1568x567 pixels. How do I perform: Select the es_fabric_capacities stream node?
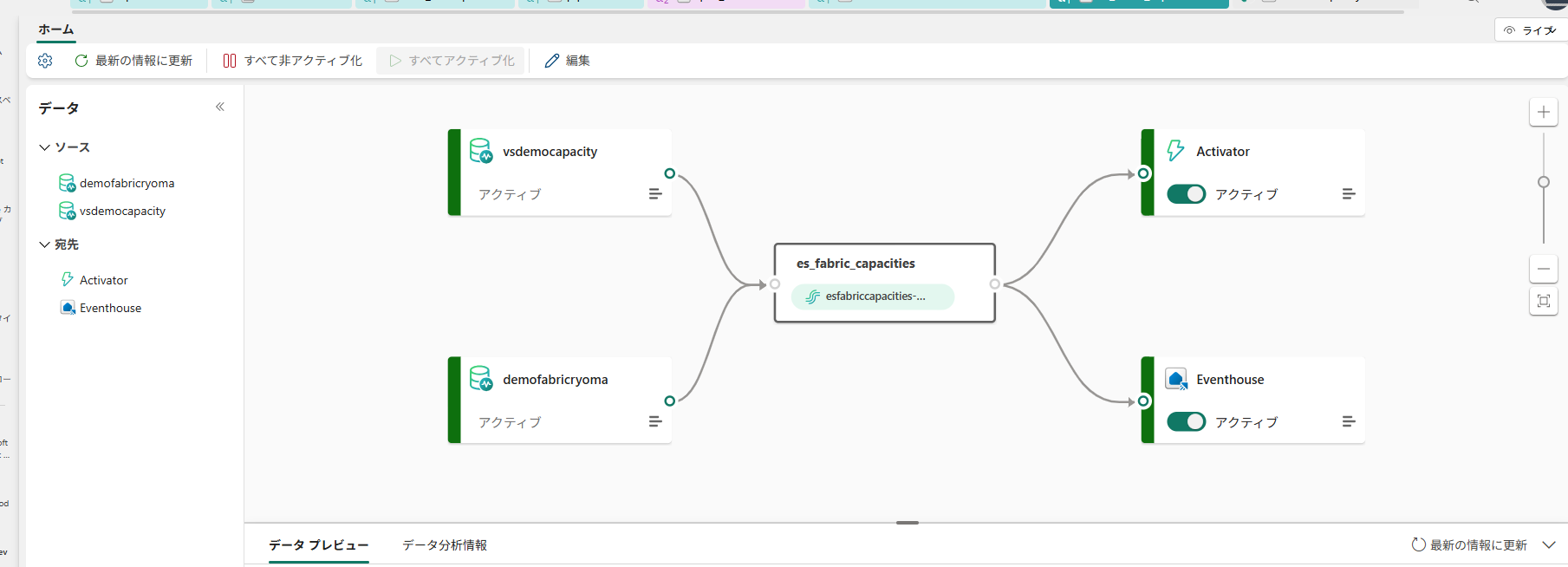click(x=884, y=283)
